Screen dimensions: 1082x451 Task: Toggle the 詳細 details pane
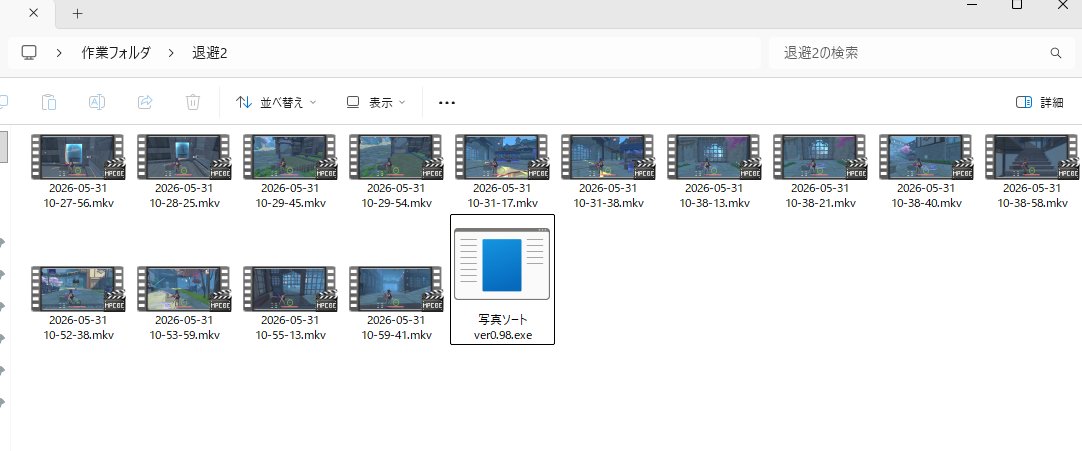(x=1039, y=102)
